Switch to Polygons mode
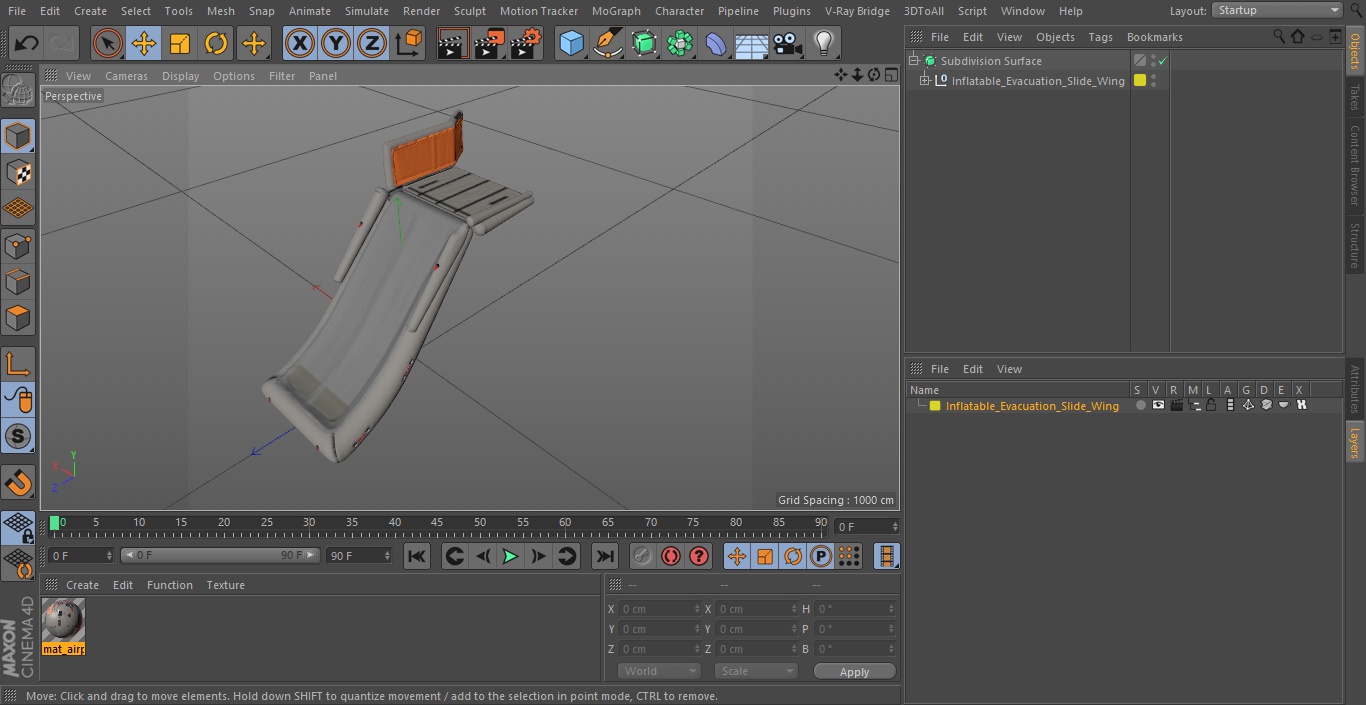This screenshot has width=1366, height=705. (18, 318)
